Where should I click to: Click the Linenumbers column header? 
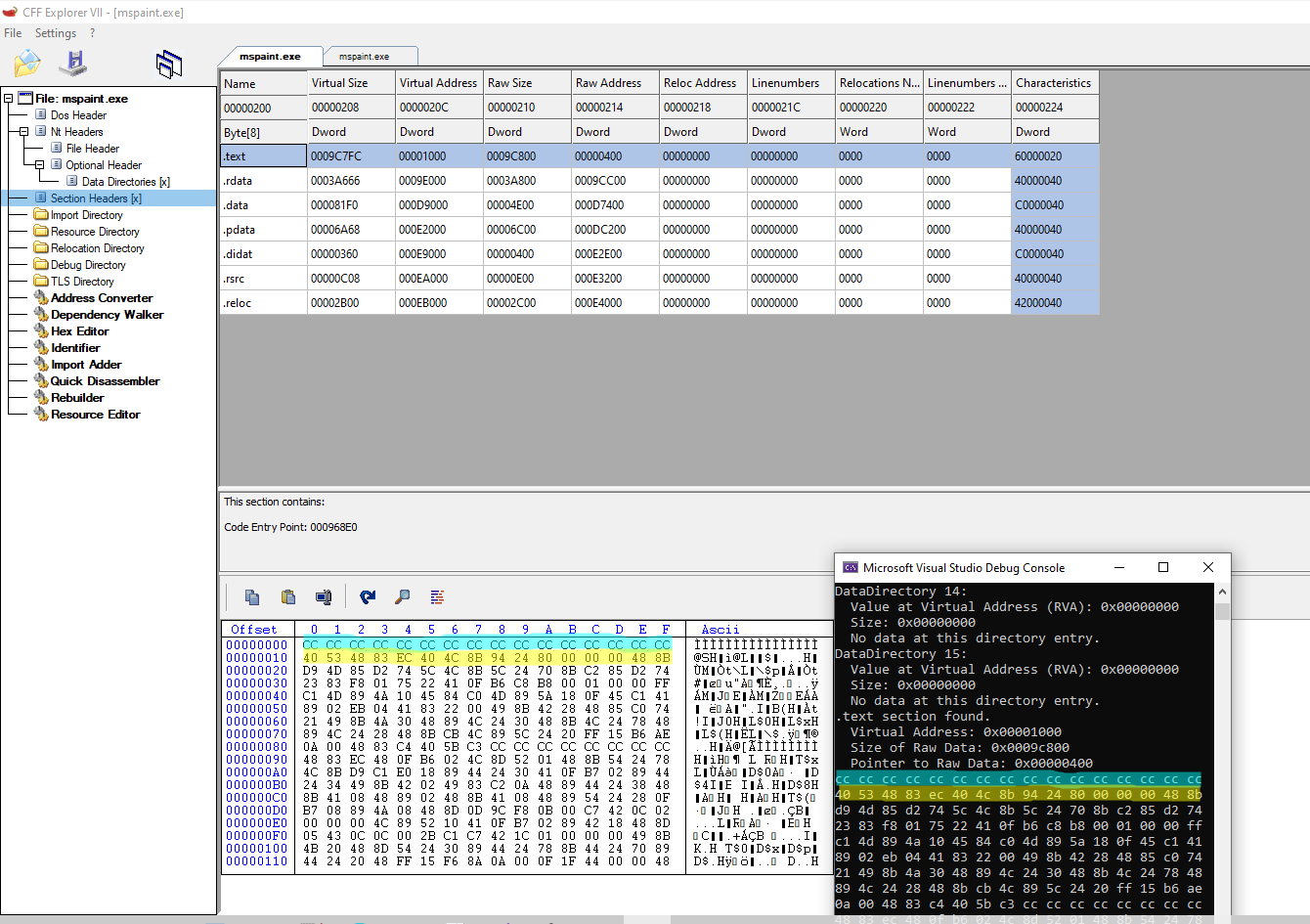pos(792,83)
